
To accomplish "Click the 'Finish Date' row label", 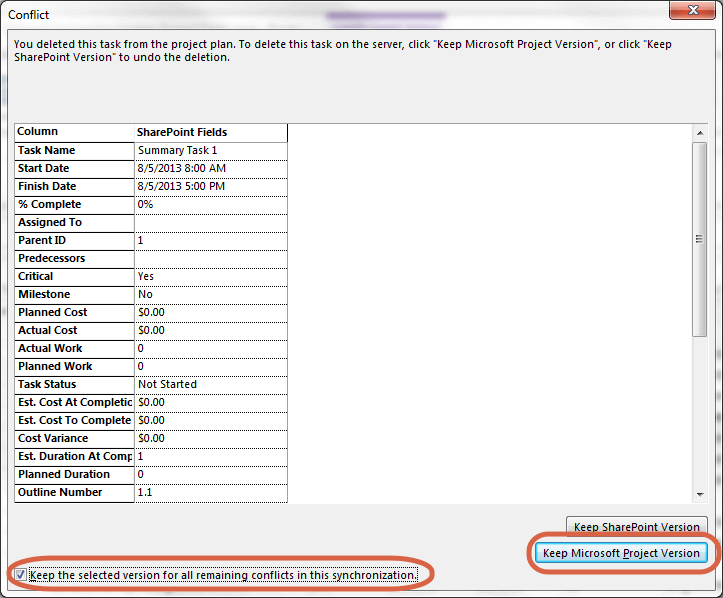I will click(47, 186).
